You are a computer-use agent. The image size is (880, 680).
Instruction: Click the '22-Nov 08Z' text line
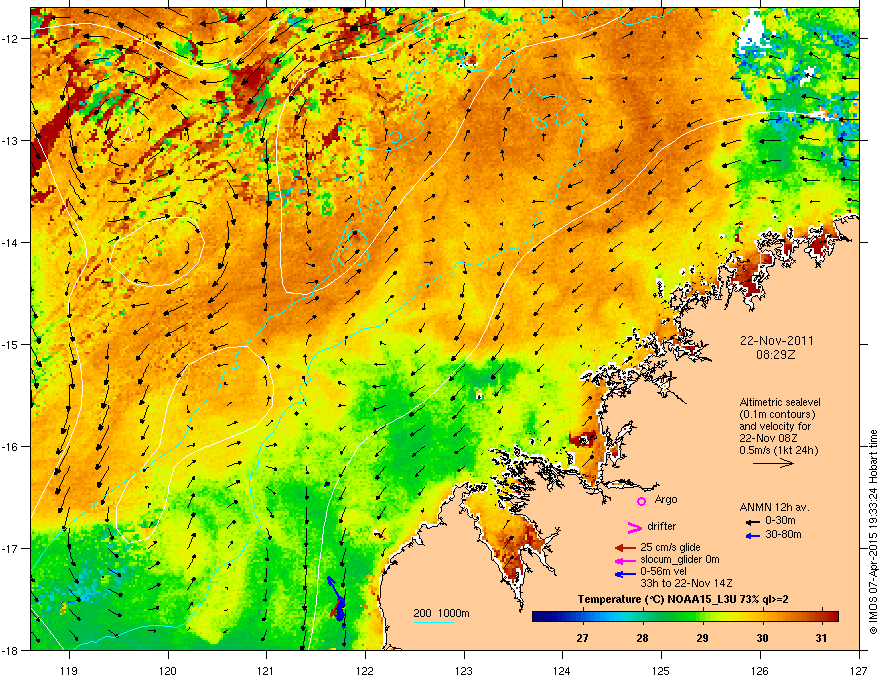coord(768,438)
